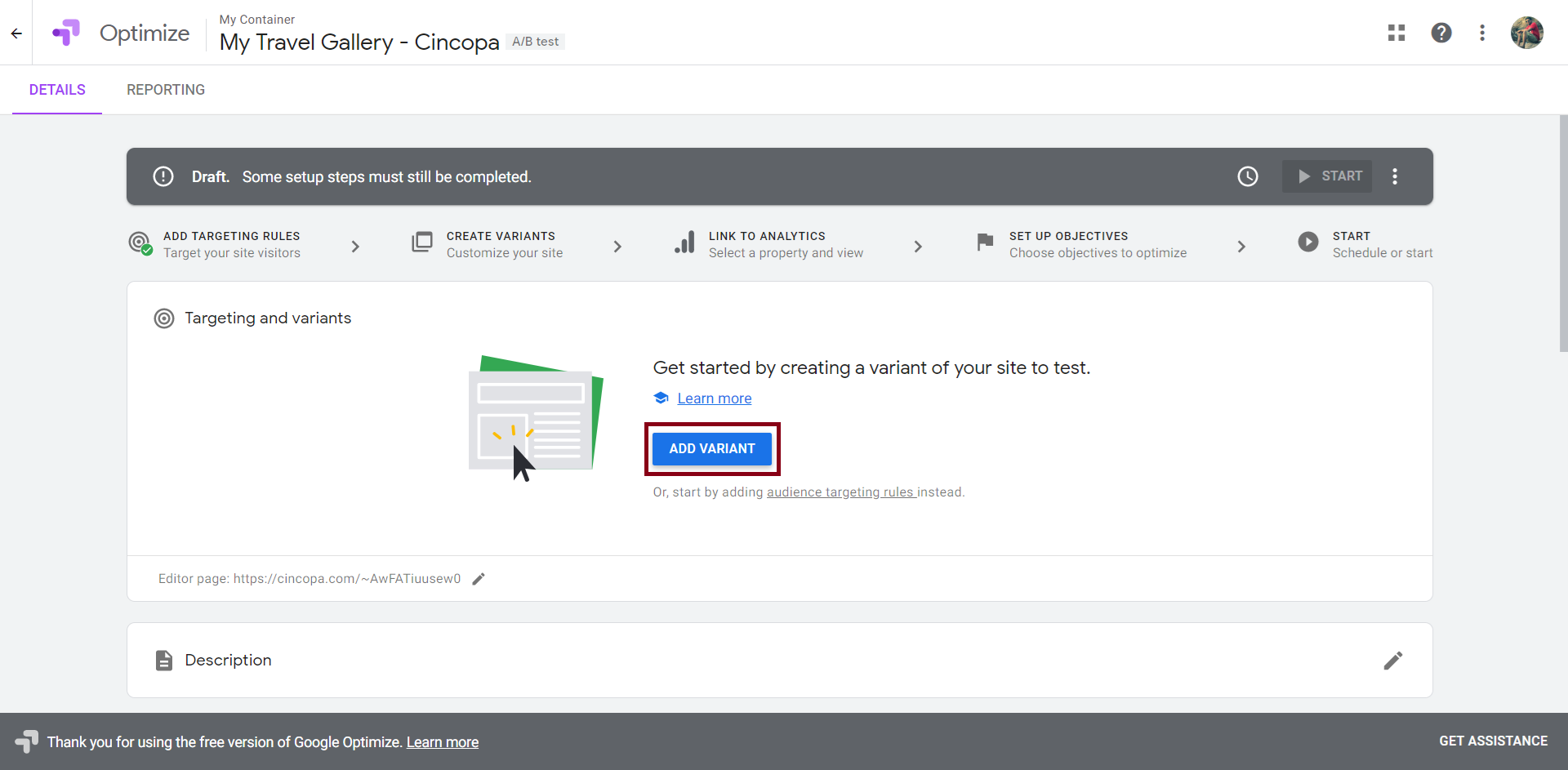Open the Learn more link about variants
This screenshot has width=1568, height=770.
[x=714, y=398]
